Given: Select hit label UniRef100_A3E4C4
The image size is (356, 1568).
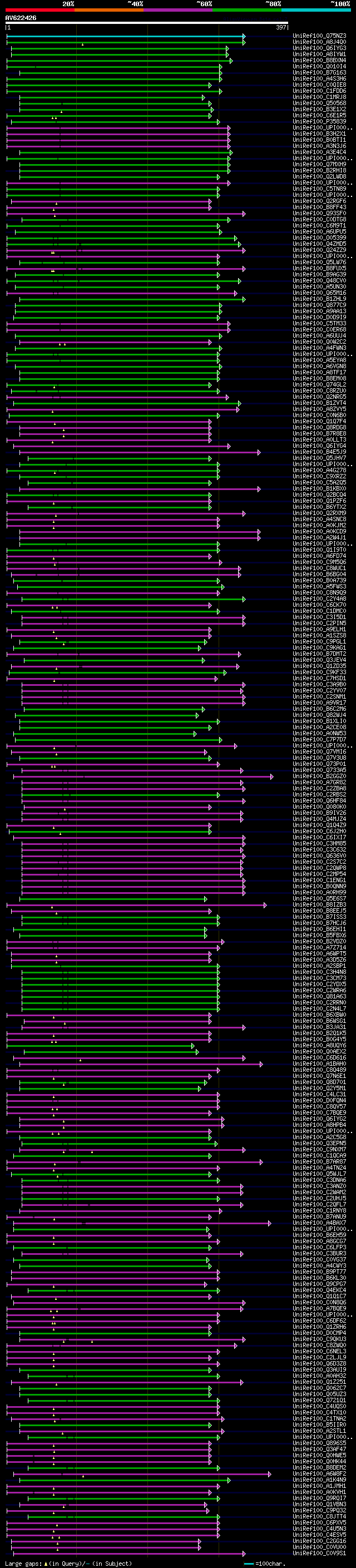Looking at the screenshot, I should [x=319, y=152].
